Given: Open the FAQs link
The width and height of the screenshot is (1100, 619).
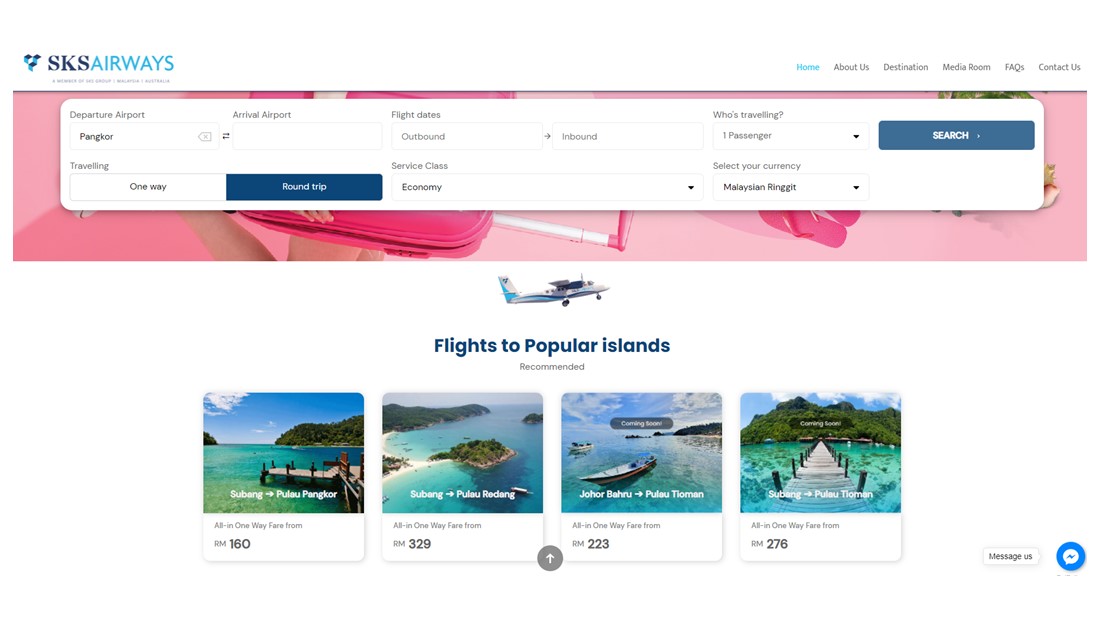Looking at the screenshot, I should (x=1014, y=67).
